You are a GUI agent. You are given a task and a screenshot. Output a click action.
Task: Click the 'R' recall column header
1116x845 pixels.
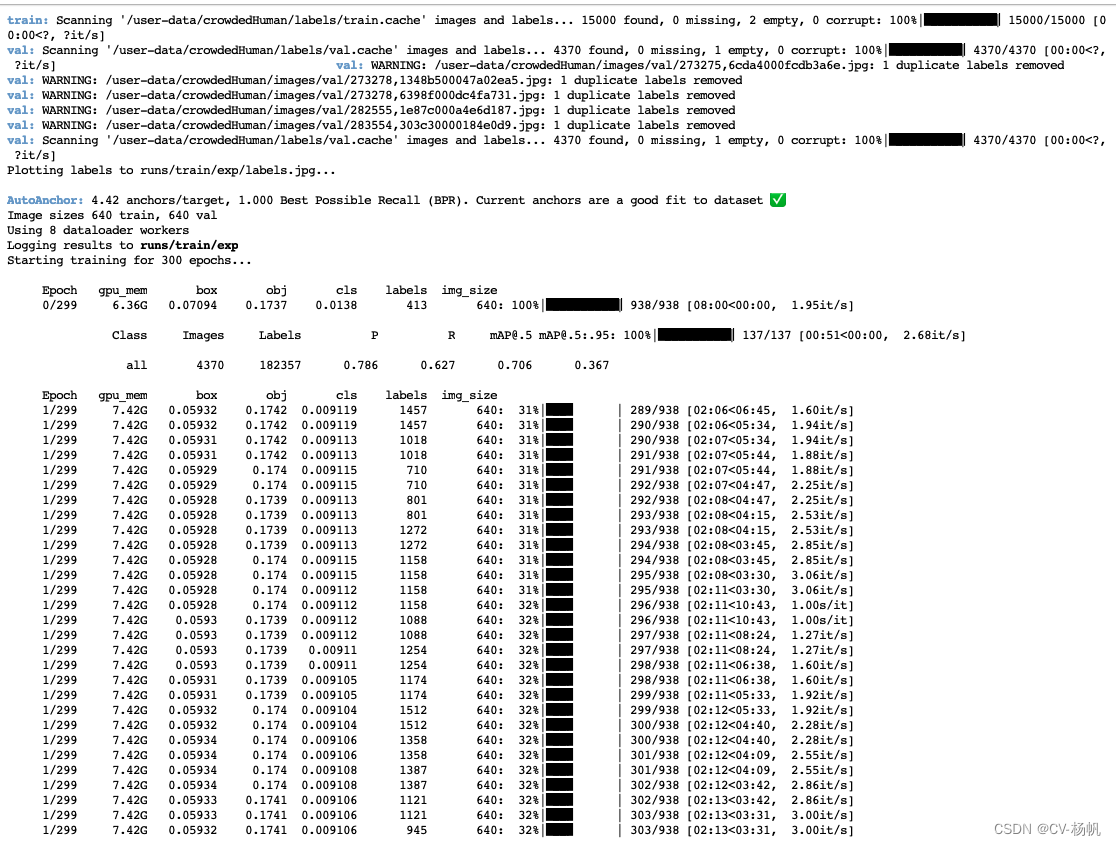pyautogui.click(x=451, y=335)
